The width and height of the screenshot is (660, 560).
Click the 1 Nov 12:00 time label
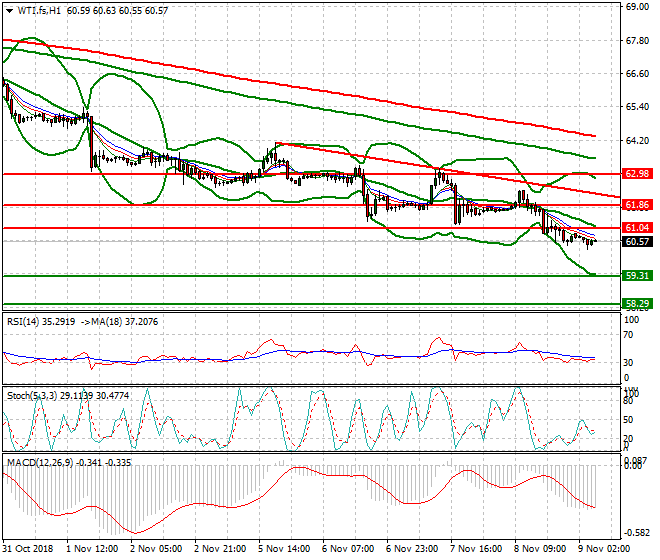coord(92,549)
